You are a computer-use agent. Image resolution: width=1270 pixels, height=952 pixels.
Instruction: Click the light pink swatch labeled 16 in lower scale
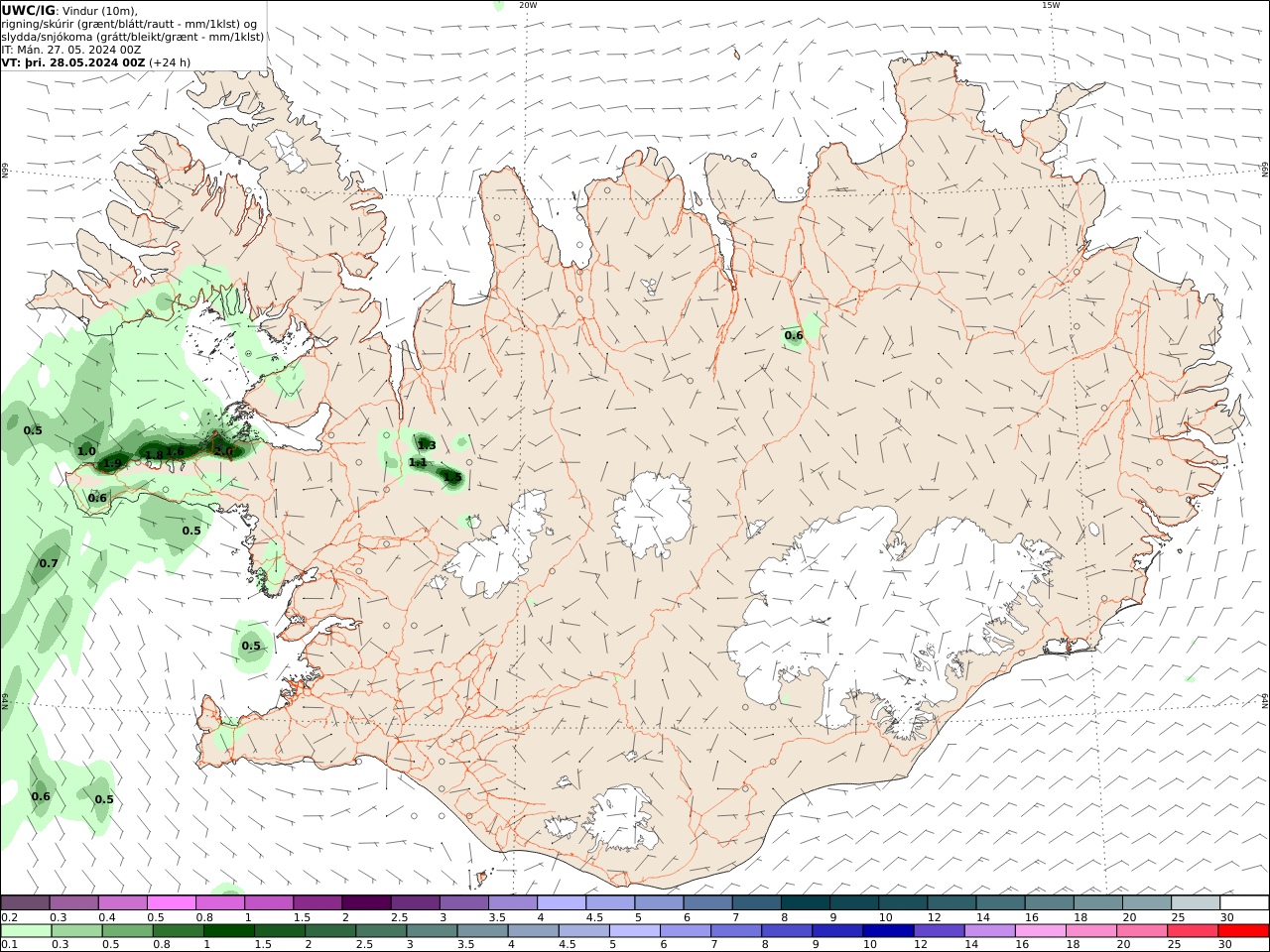click(x=1041, y=931)
